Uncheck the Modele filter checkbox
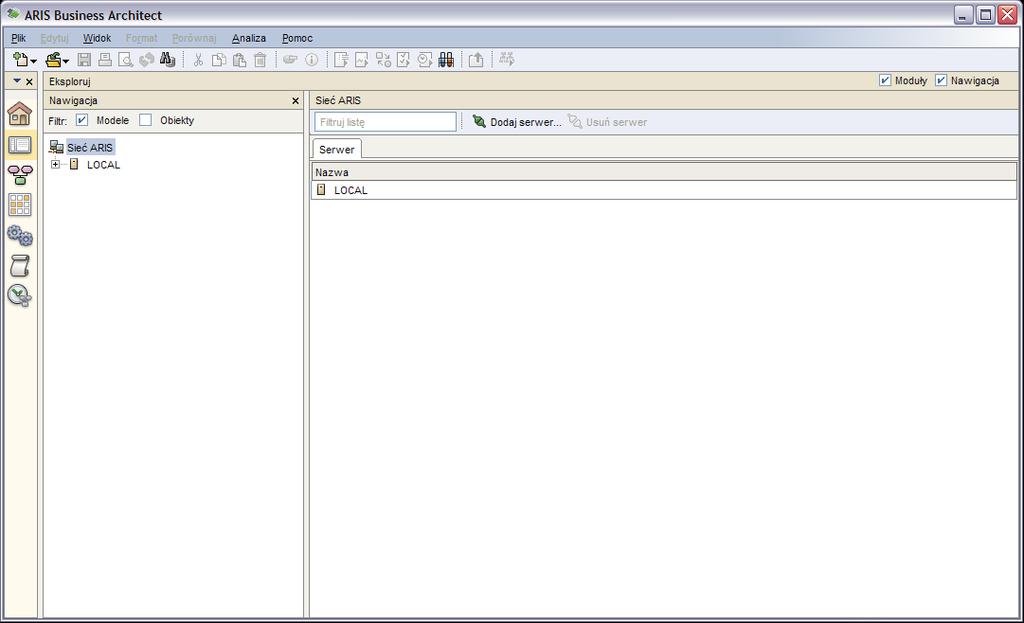 coord(82,120)
